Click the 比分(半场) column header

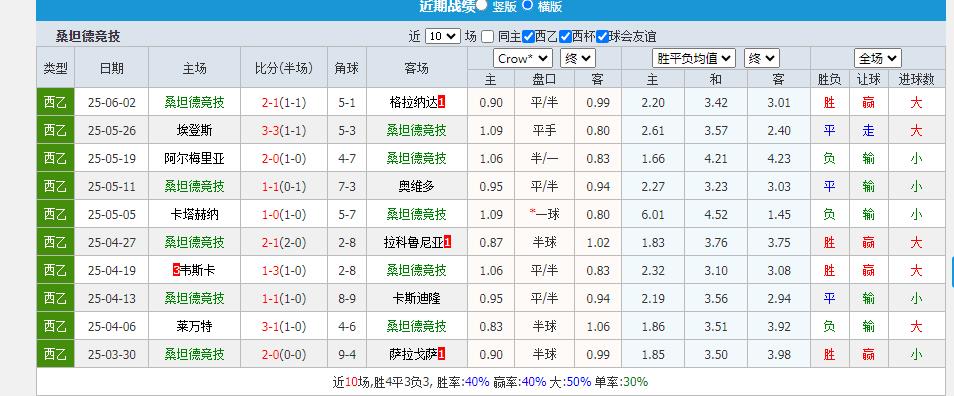coord(284,68)
